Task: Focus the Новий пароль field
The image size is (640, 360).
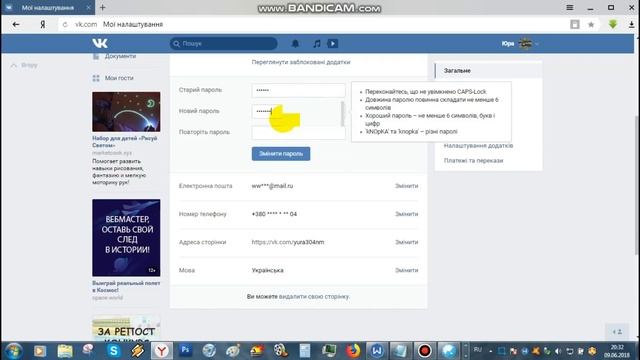Action: tap(298, 111)
